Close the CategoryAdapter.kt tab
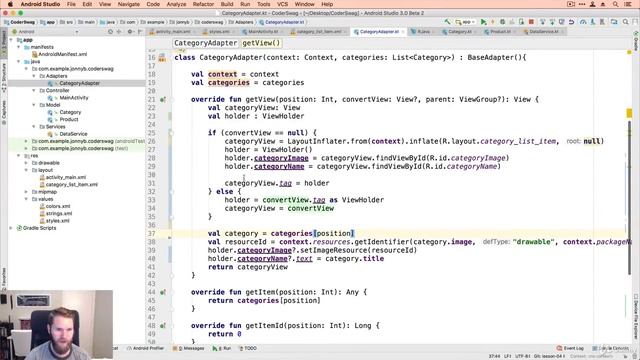This screenshot has width=640, height=360. [x=403, y=32]
